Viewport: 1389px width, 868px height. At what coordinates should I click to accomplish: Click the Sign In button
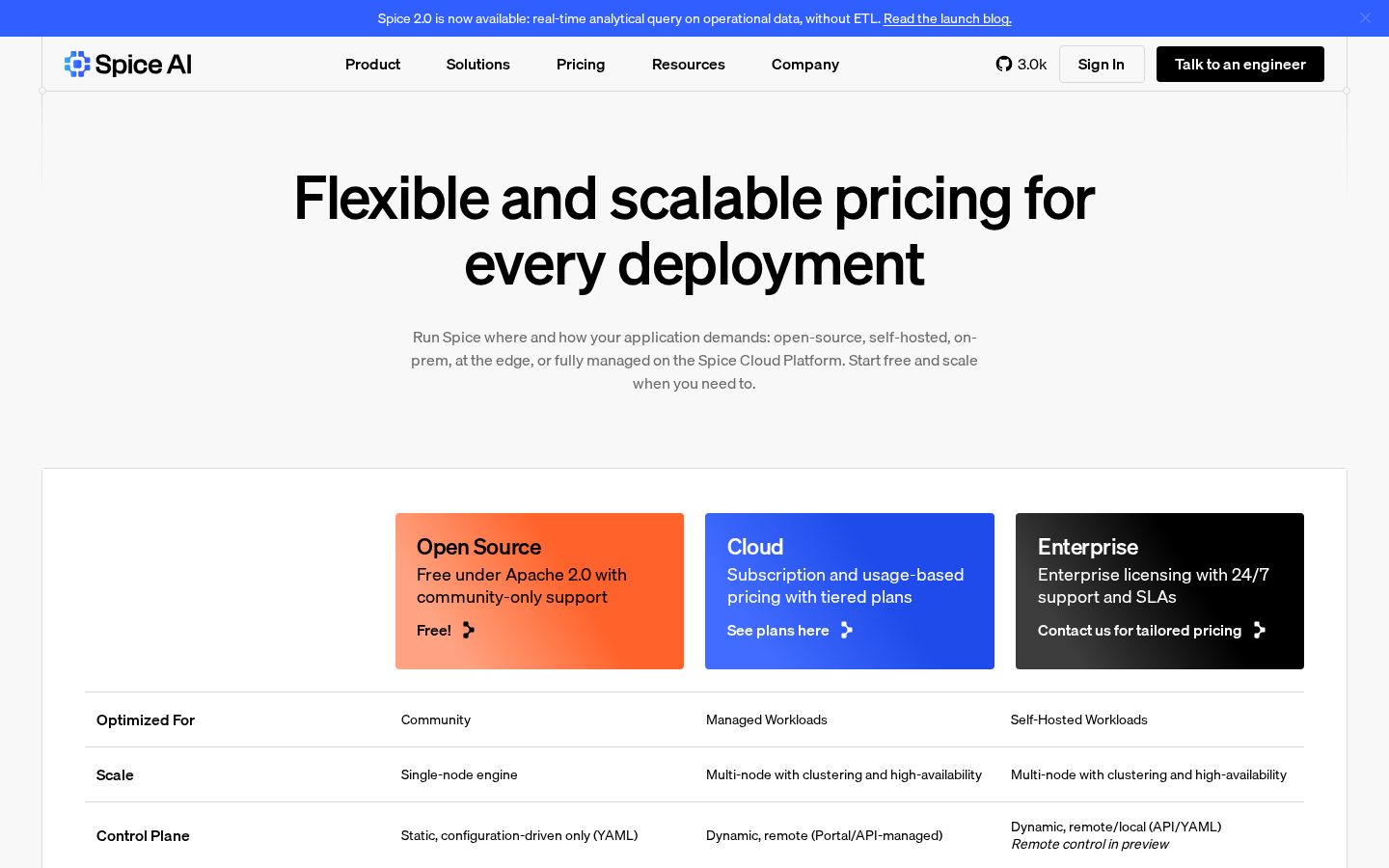click(1102, 64)
